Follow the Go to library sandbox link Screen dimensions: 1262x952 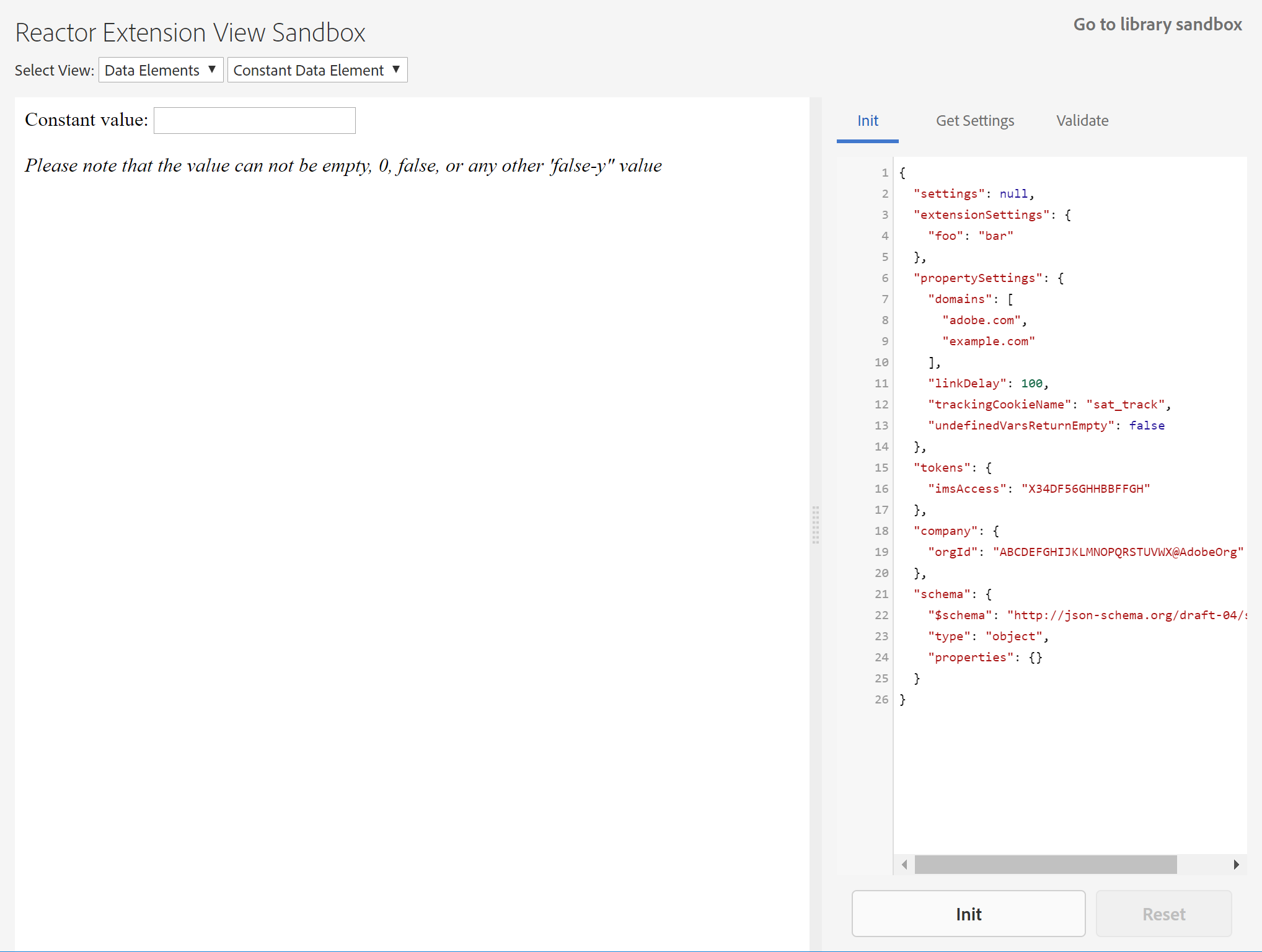(1157, 24)
